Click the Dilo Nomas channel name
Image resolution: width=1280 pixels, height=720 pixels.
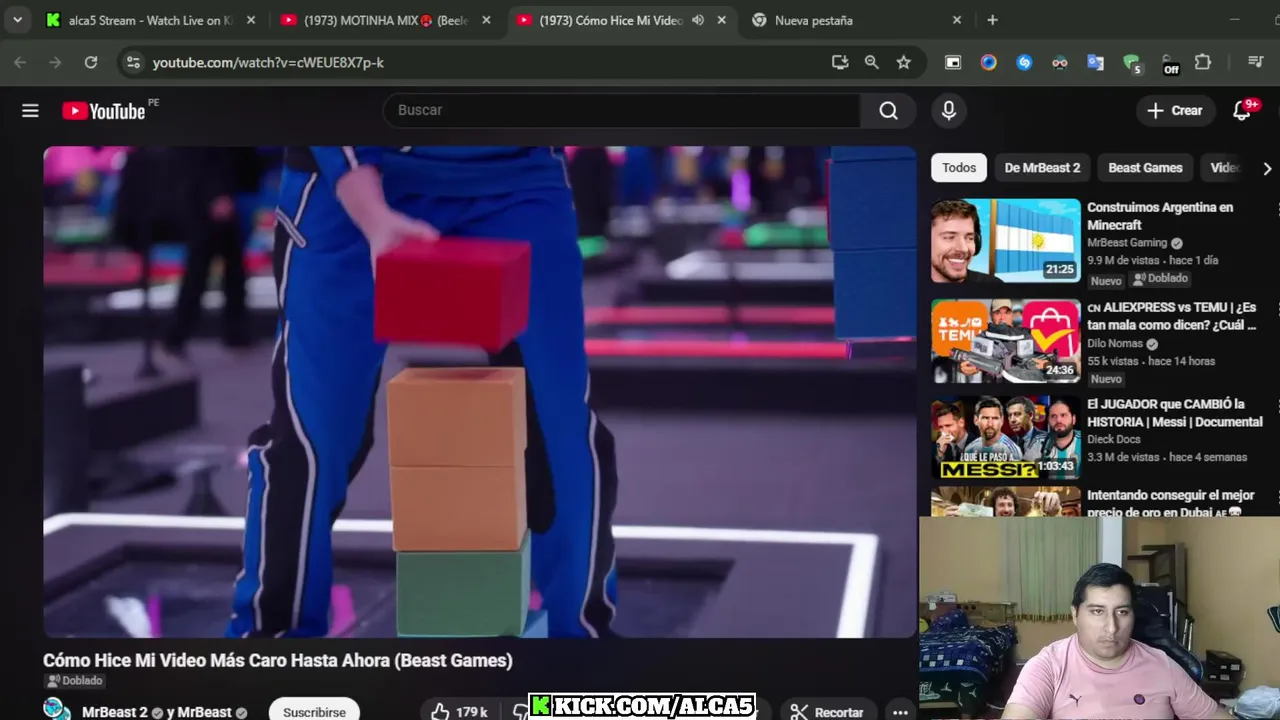[1115, 343]
